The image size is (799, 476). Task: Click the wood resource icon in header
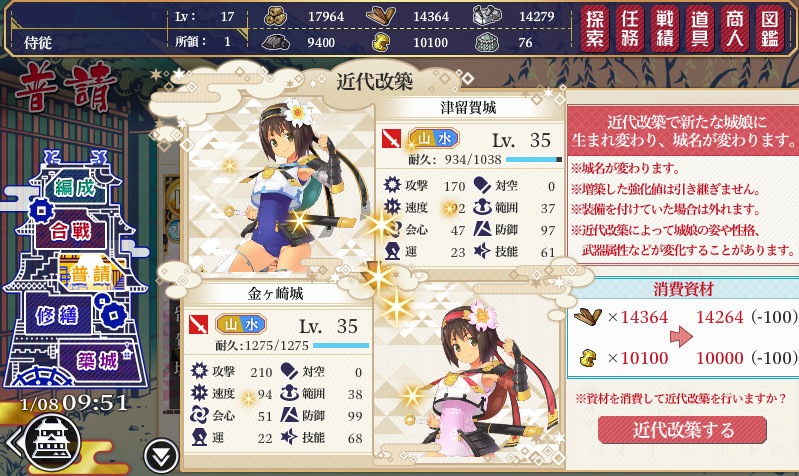381,16
